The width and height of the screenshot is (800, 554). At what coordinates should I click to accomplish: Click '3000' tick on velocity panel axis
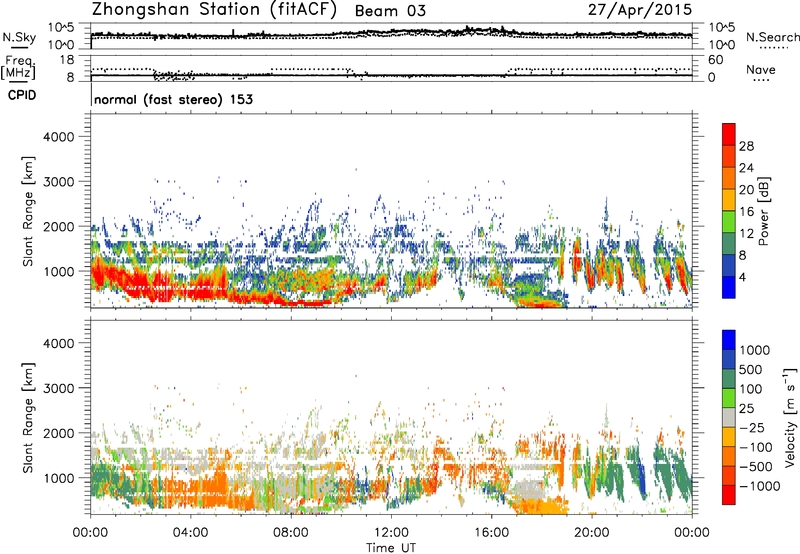tap(59, 388)
